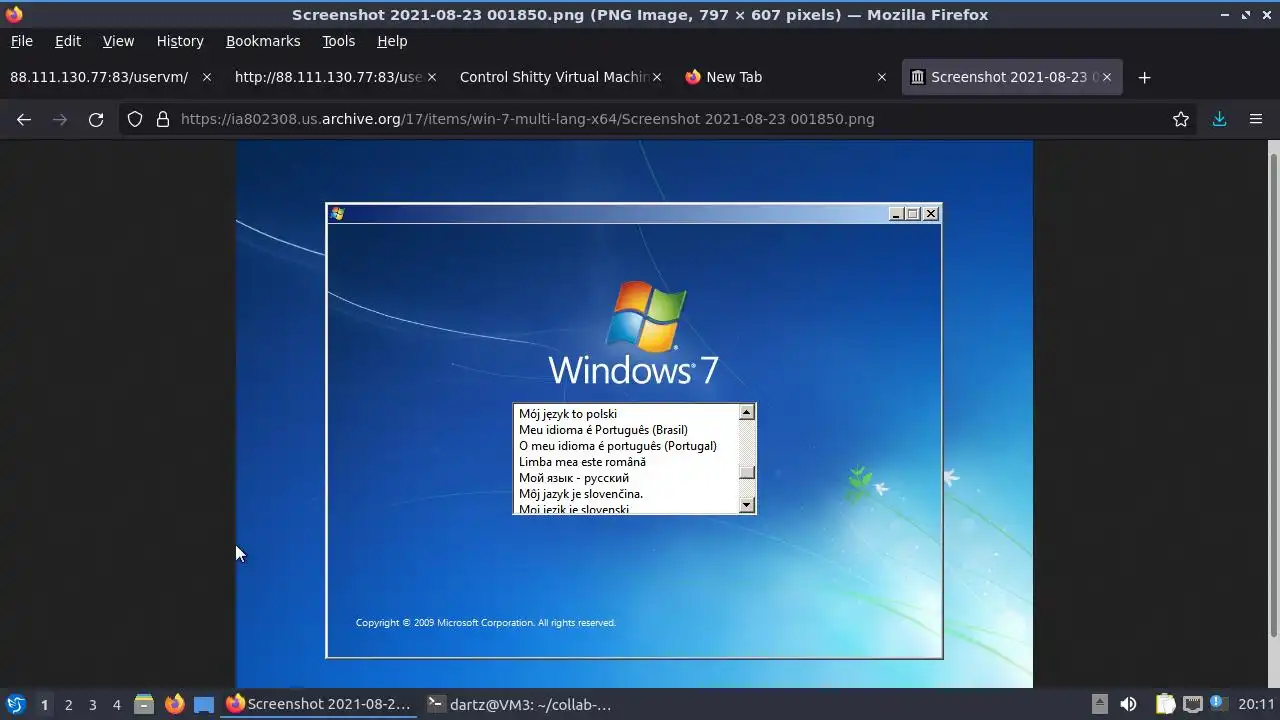Screen dimensions: 1280x720
Task: Activate the dartz@VM3 terminal taskbar button
Action: pyautogui.click(x=520, y=704)
